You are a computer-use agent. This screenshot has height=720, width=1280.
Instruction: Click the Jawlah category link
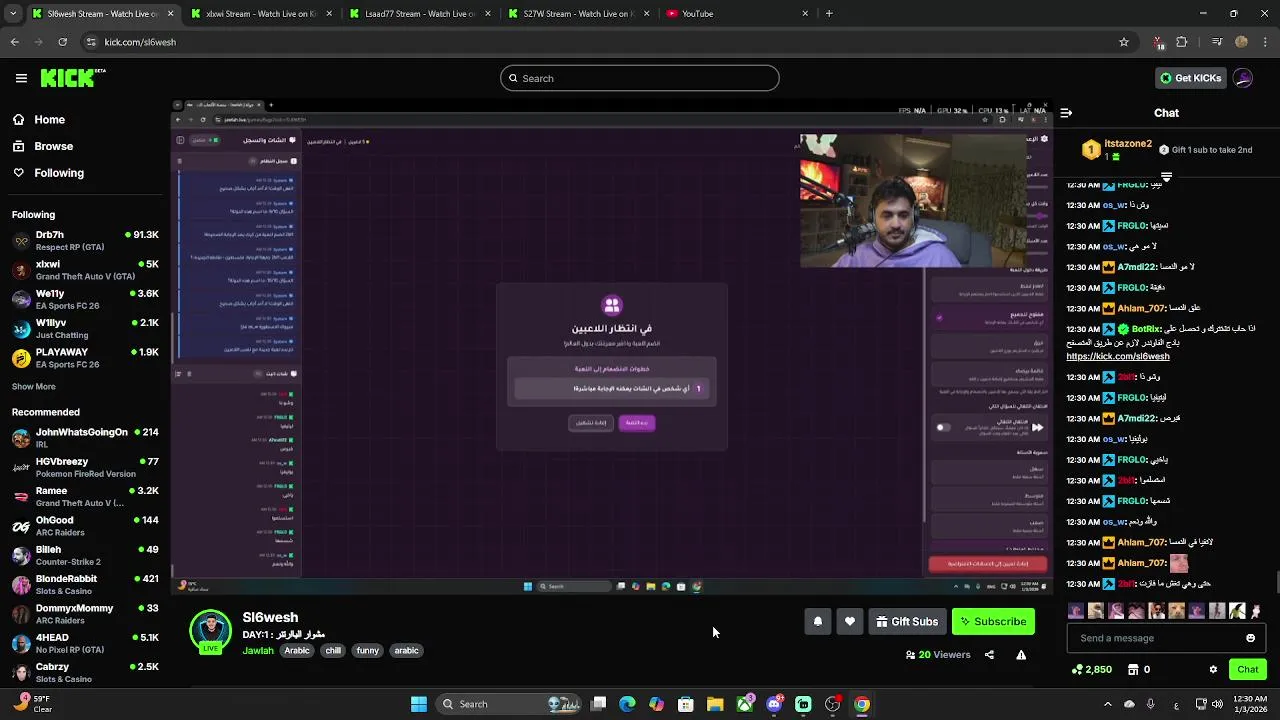point(258,651)
